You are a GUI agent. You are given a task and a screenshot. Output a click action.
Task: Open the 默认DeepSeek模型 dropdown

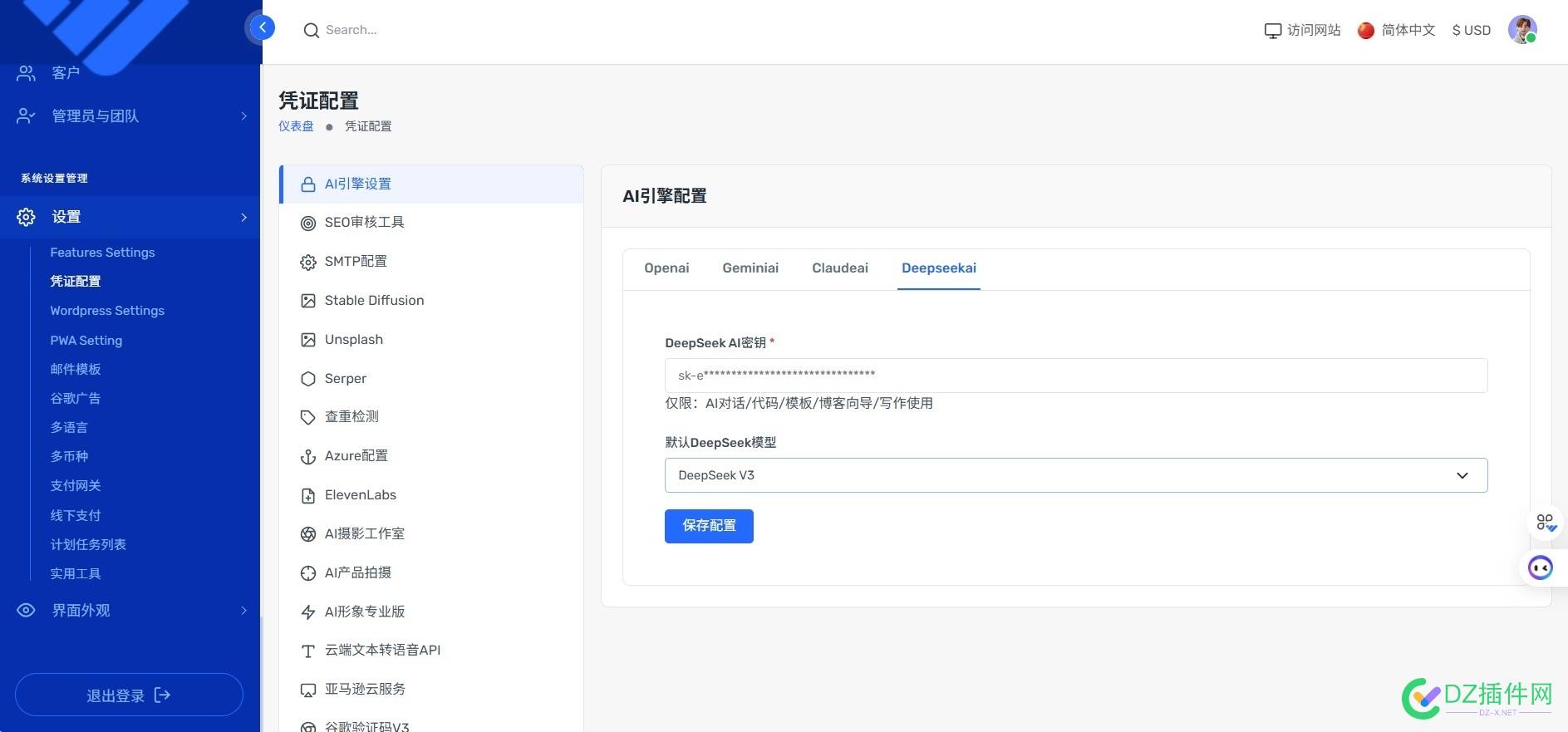click(x=1076, y=475)
